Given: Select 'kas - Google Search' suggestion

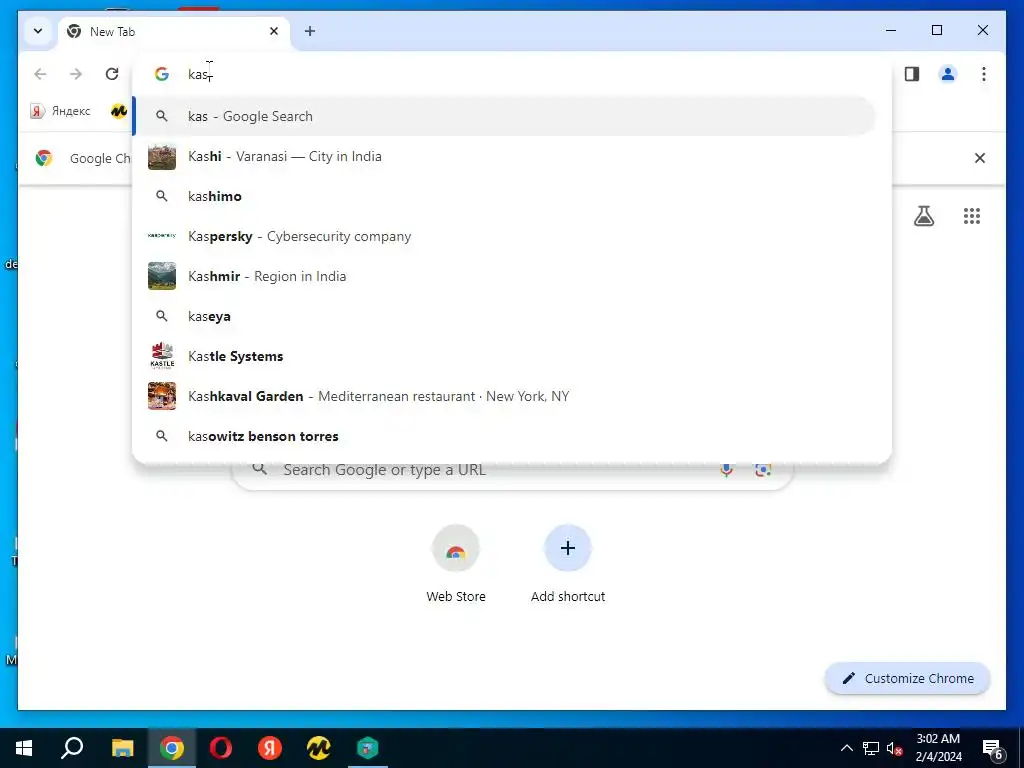Looking at the screenshot, I should click(504, 116).
